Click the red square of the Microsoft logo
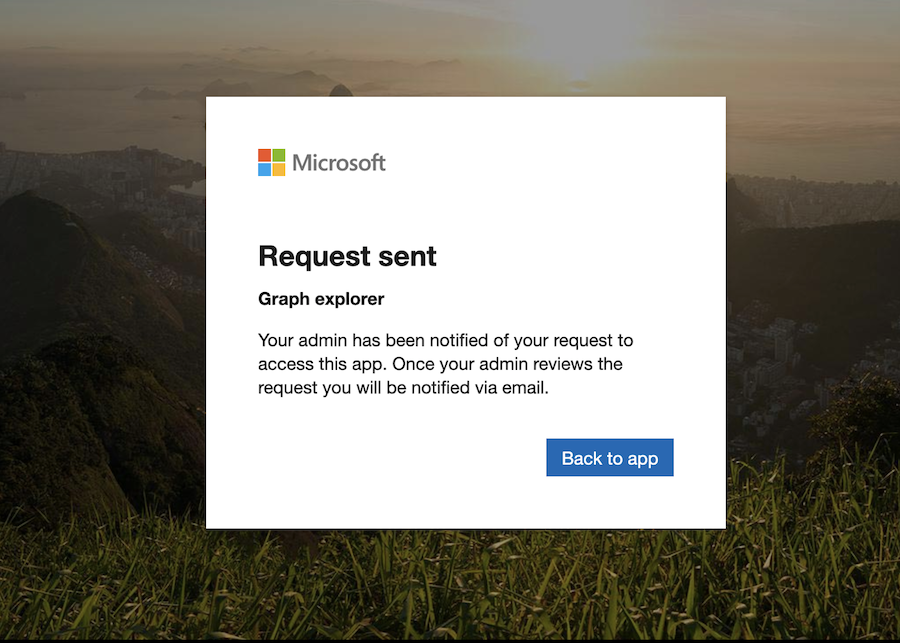Screen dimensions: 900x643 tap(265, 155)
